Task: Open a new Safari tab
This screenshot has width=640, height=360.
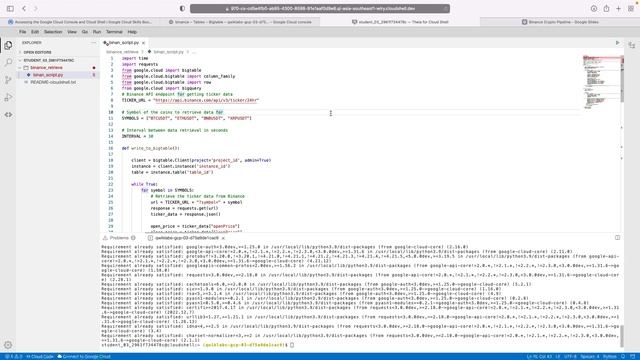Action: pyautogui.click(x=618, y=8)
